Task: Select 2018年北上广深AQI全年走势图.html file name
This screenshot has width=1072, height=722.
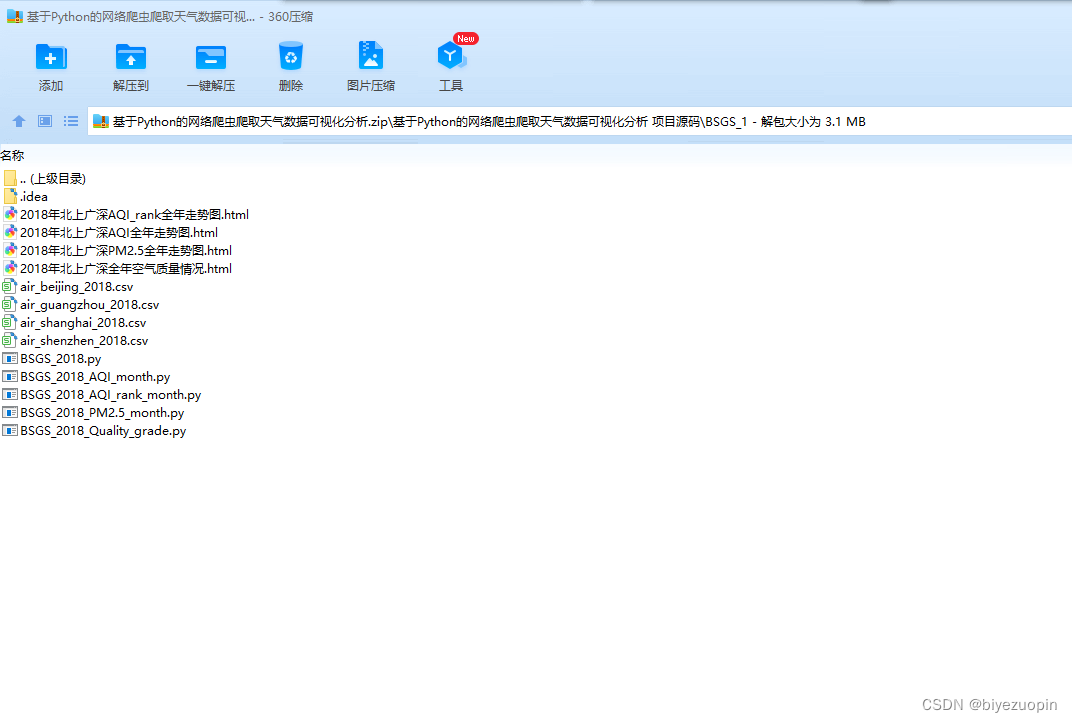Action: (x=119, y=232)
